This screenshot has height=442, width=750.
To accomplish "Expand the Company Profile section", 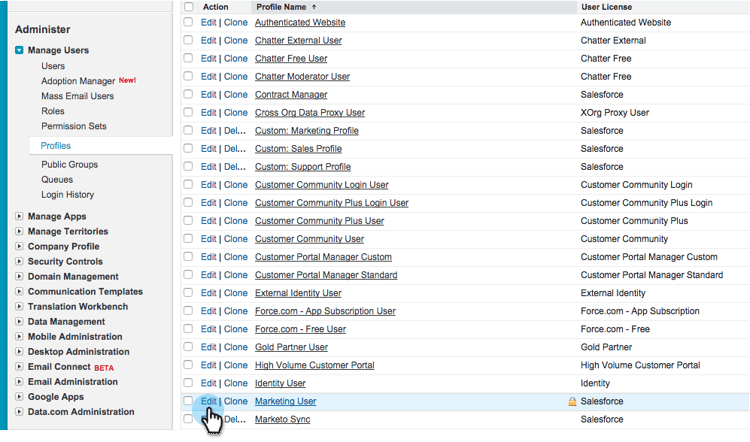I will (x=19, y=246).
